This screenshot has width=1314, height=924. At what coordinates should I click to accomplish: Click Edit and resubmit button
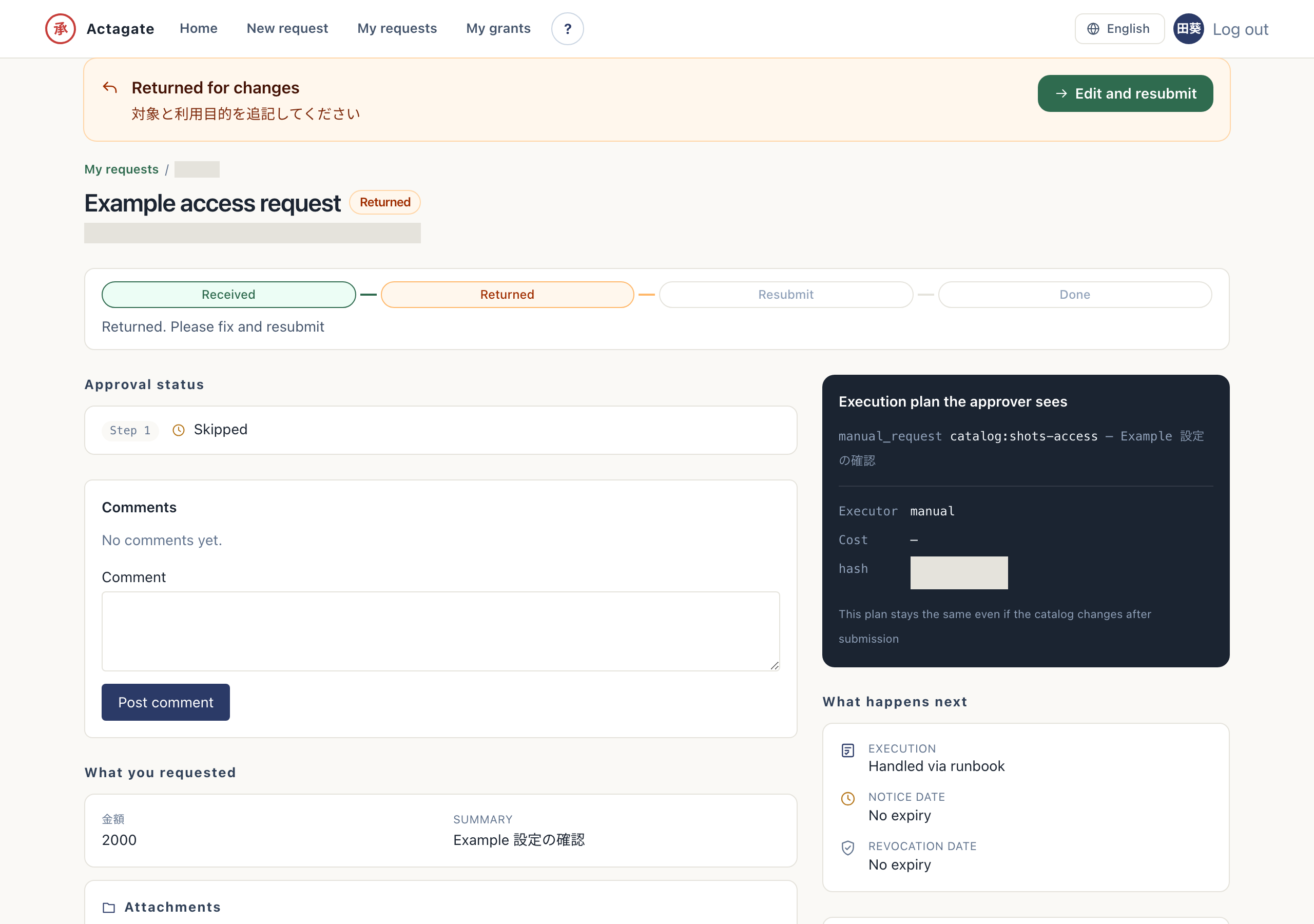(1125, 93)
